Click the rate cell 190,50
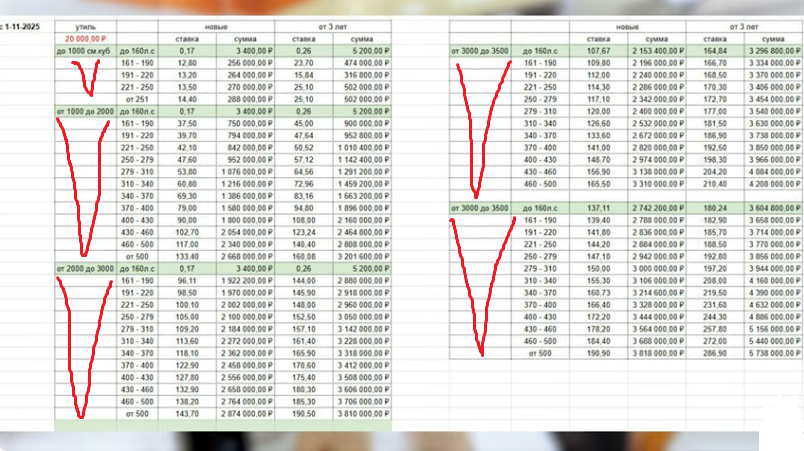The image size is (804, 451). (x=304, y=414)
